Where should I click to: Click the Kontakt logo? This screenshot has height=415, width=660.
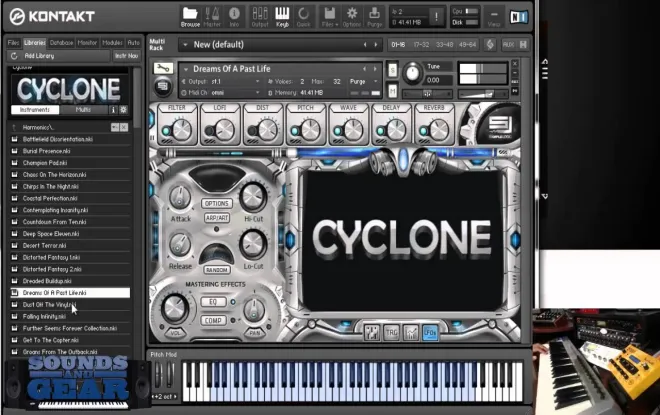tap(52, 17)
